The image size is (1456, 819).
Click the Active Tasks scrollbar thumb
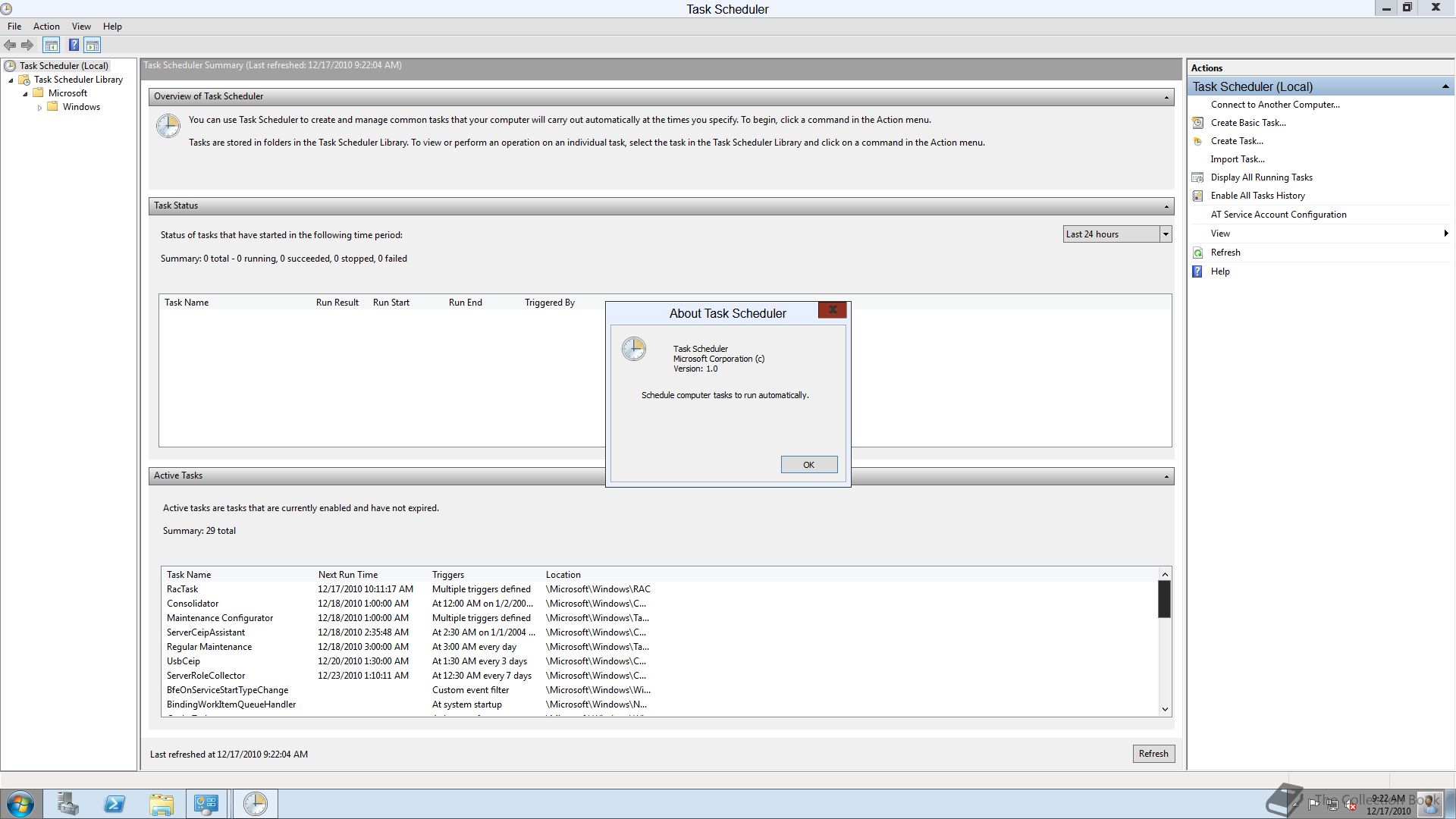pos(1165,599)
